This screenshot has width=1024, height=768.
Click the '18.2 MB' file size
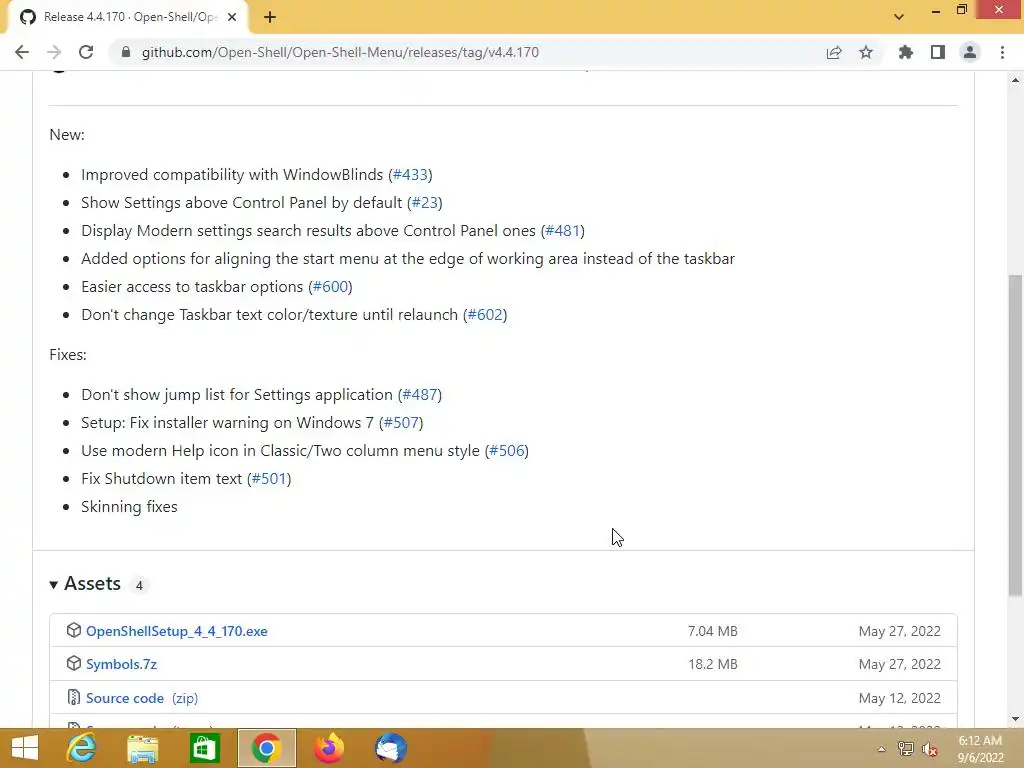712,664
